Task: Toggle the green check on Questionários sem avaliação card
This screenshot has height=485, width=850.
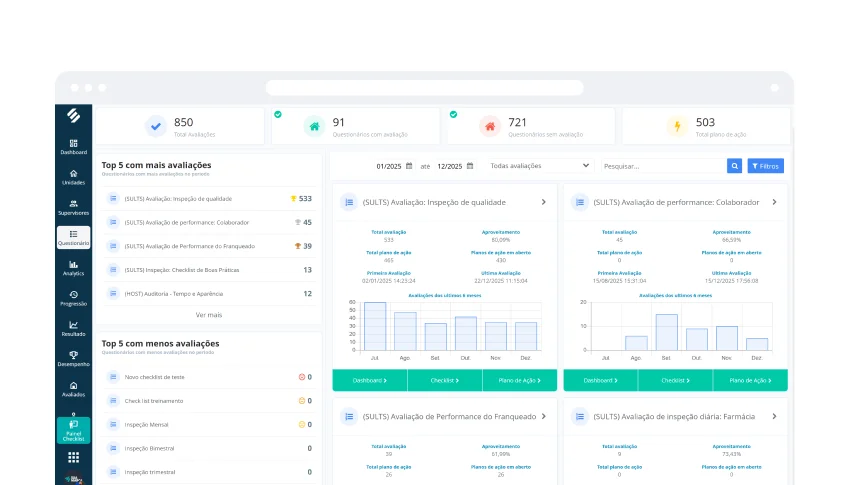Action: coord(453,114)
